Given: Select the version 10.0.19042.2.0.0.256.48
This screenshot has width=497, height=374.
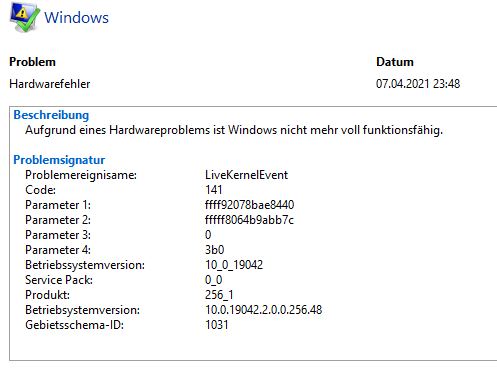Looking at the screenshot, I should (x=264, y=310).
